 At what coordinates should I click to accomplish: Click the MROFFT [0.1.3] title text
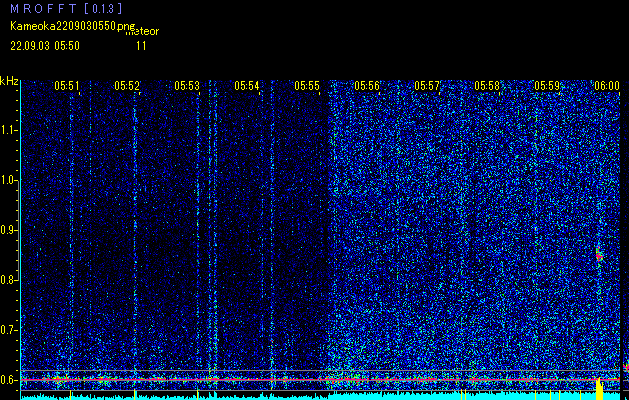pyautogui.click(x=66, y=9)
